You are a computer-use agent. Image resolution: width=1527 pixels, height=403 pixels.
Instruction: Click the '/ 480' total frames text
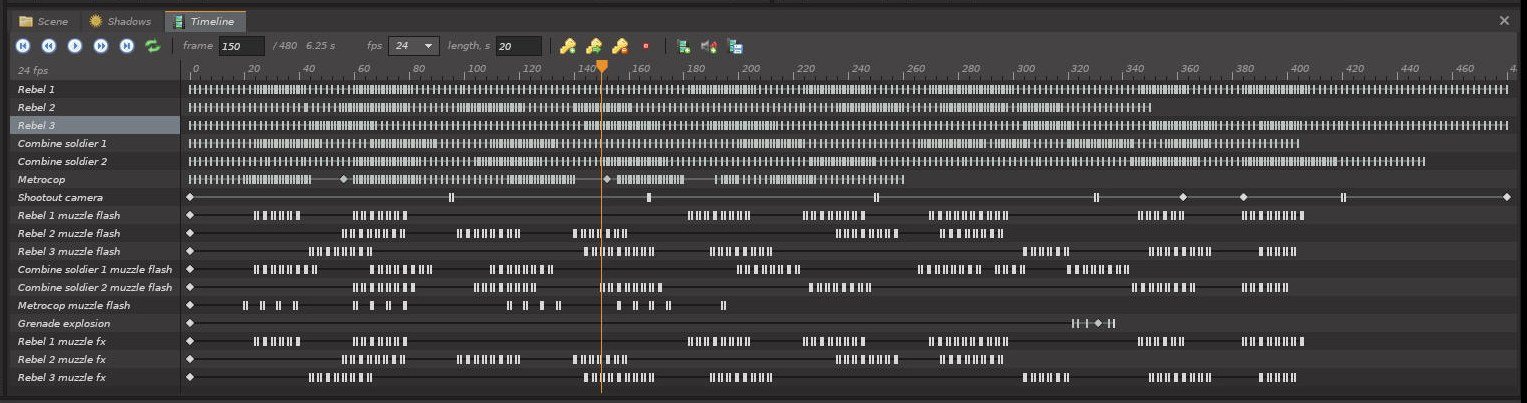284,46
